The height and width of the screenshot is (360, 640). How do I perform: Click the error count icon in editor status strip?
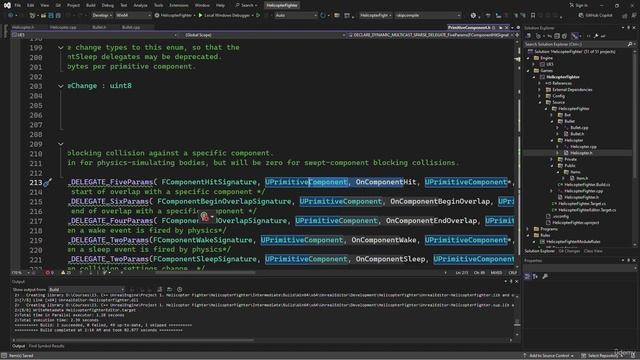(x=49, y=273)
